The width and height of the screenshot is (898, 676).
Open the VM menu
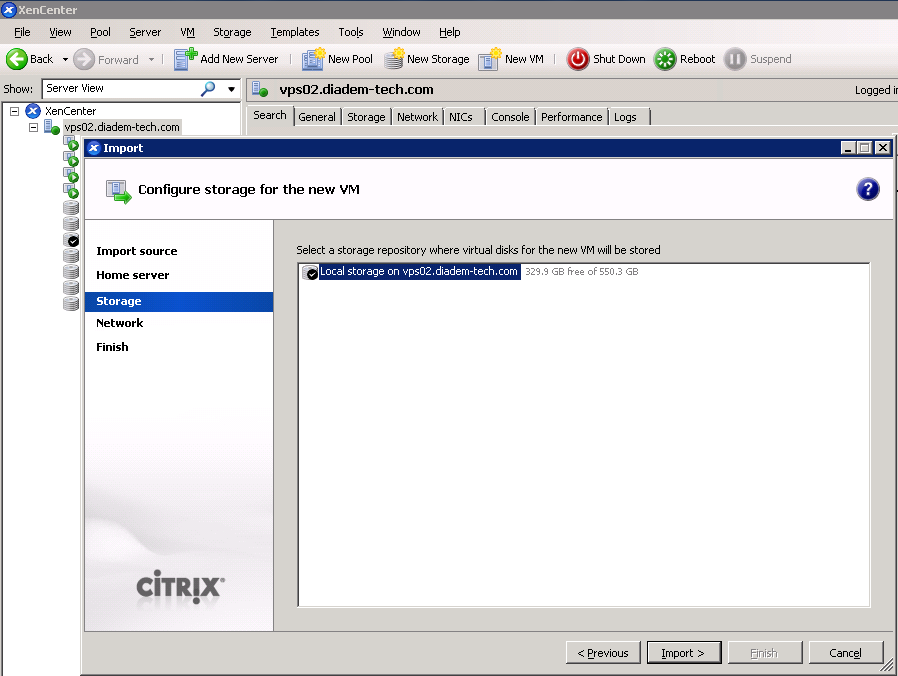pyautogui.click(x=188, y=32)
